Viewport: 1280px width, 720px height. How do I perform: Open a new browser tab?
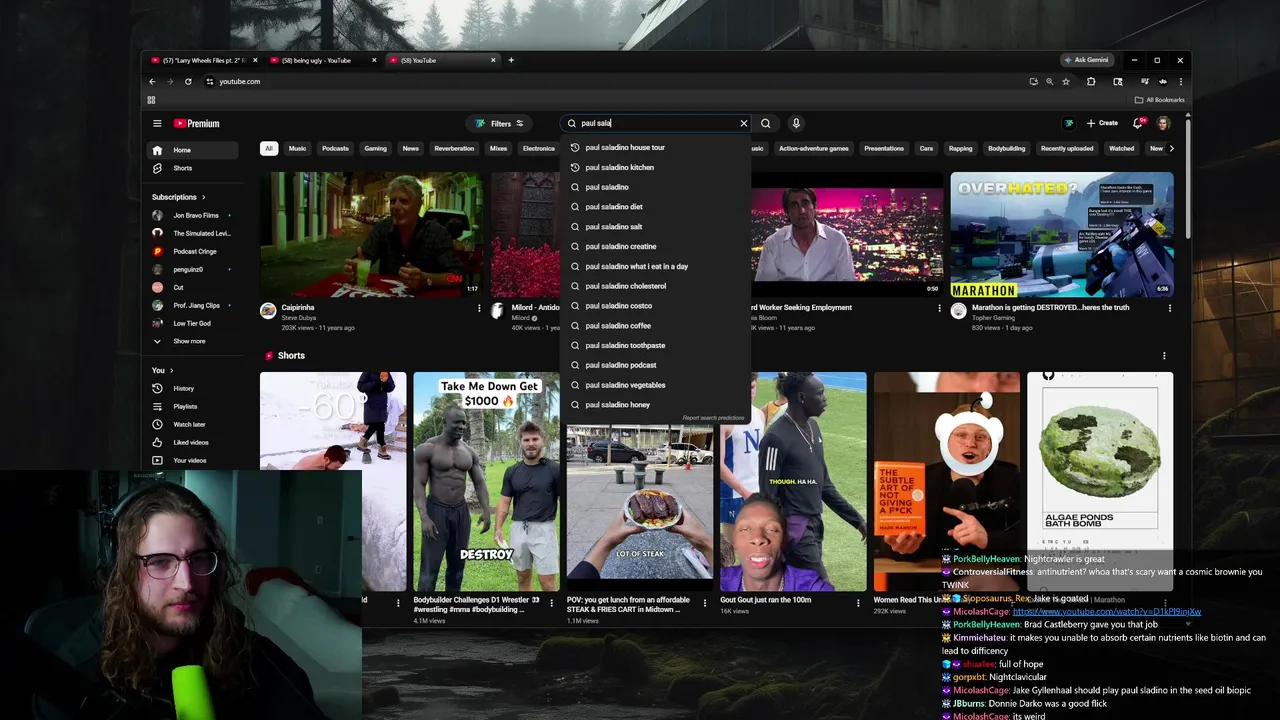click(511, 60)
